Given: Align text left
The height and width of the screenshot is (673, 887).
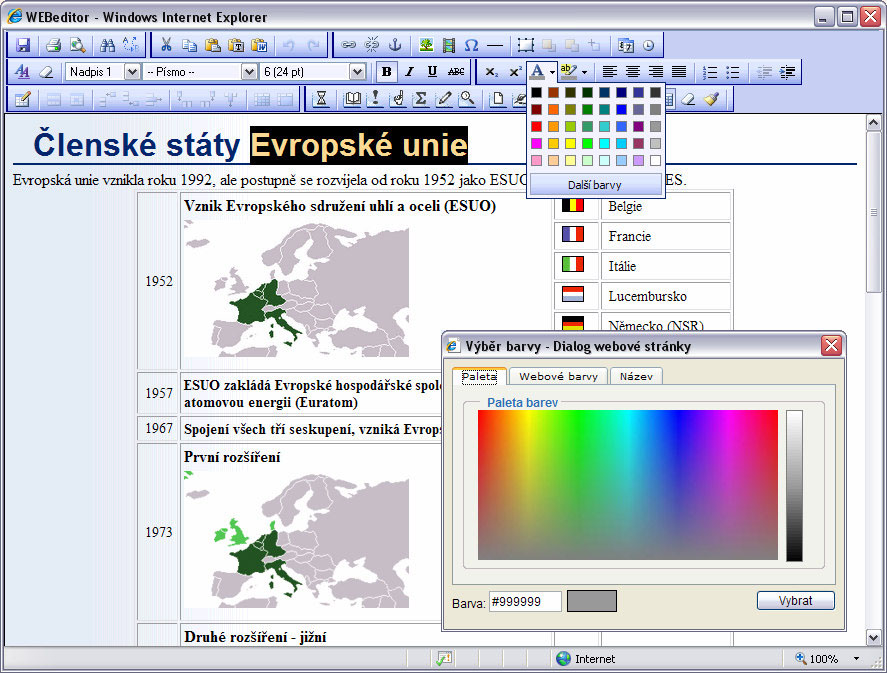Looking at the screenshot, I should (609, 72).
